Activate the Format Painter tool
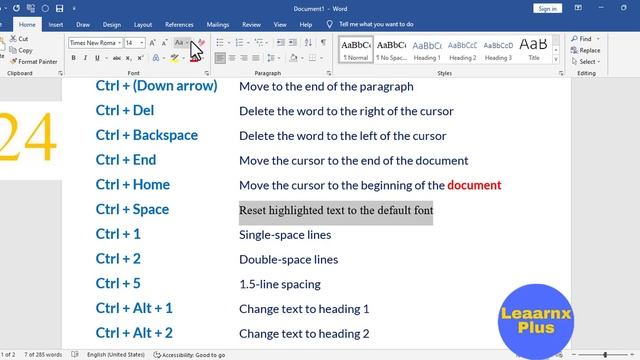 [33, 62]
